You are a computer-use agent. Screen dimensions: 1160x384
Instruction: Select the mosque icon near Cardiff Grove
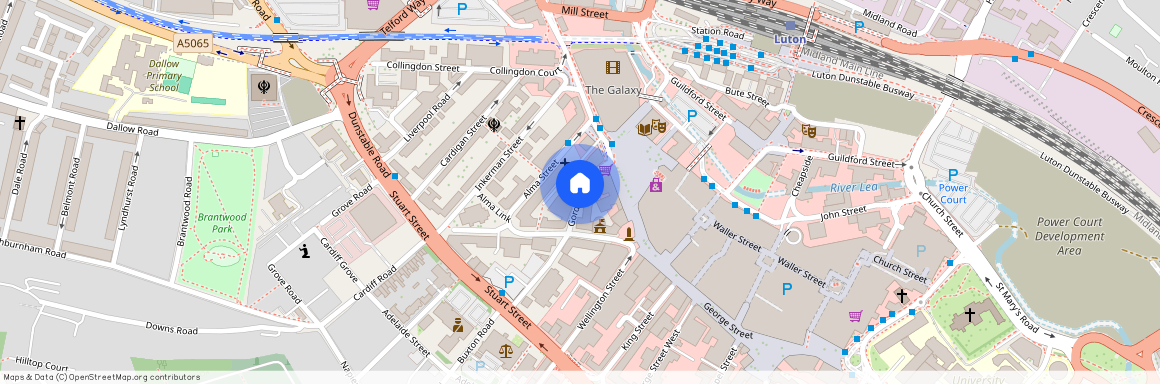pyautogui.click(x=305, y=252)
